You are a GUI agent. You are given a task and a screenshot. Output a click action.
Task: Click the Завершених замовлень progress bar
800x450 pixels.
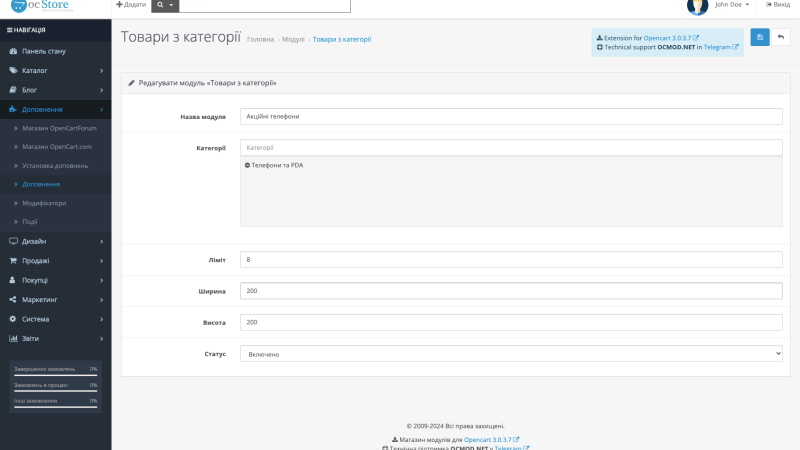pyautogui.click(x=56, y=375)
